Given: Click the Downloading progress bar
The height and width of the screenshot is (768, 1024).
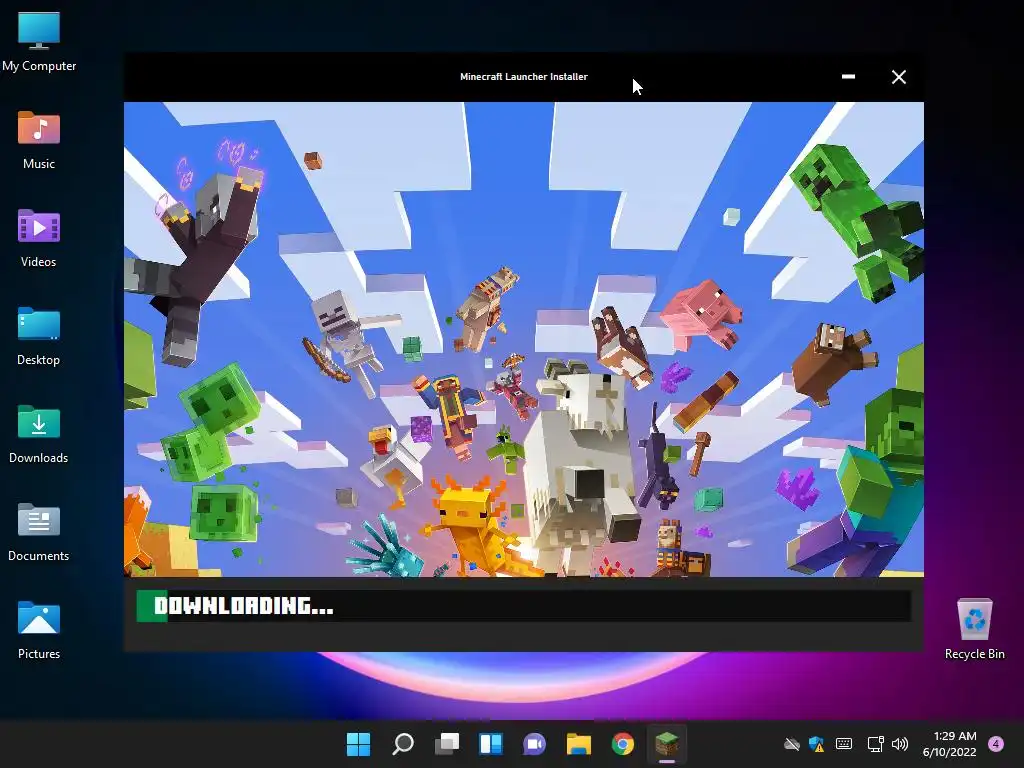Looking at the screenshot, I should click(x=524, y=607).
